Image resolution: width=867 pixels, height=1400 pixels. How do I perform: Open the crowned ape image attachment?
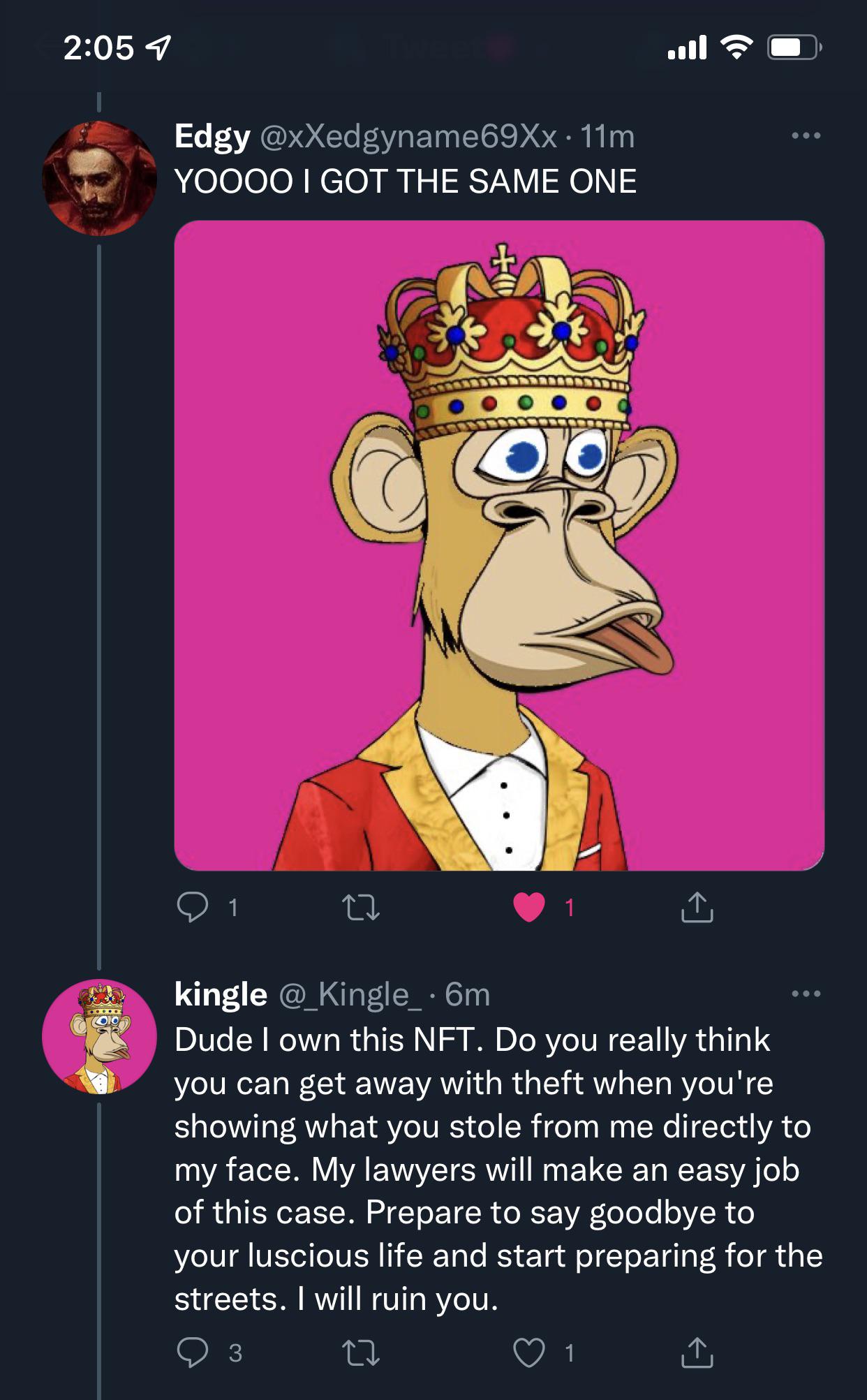point(499,545)
